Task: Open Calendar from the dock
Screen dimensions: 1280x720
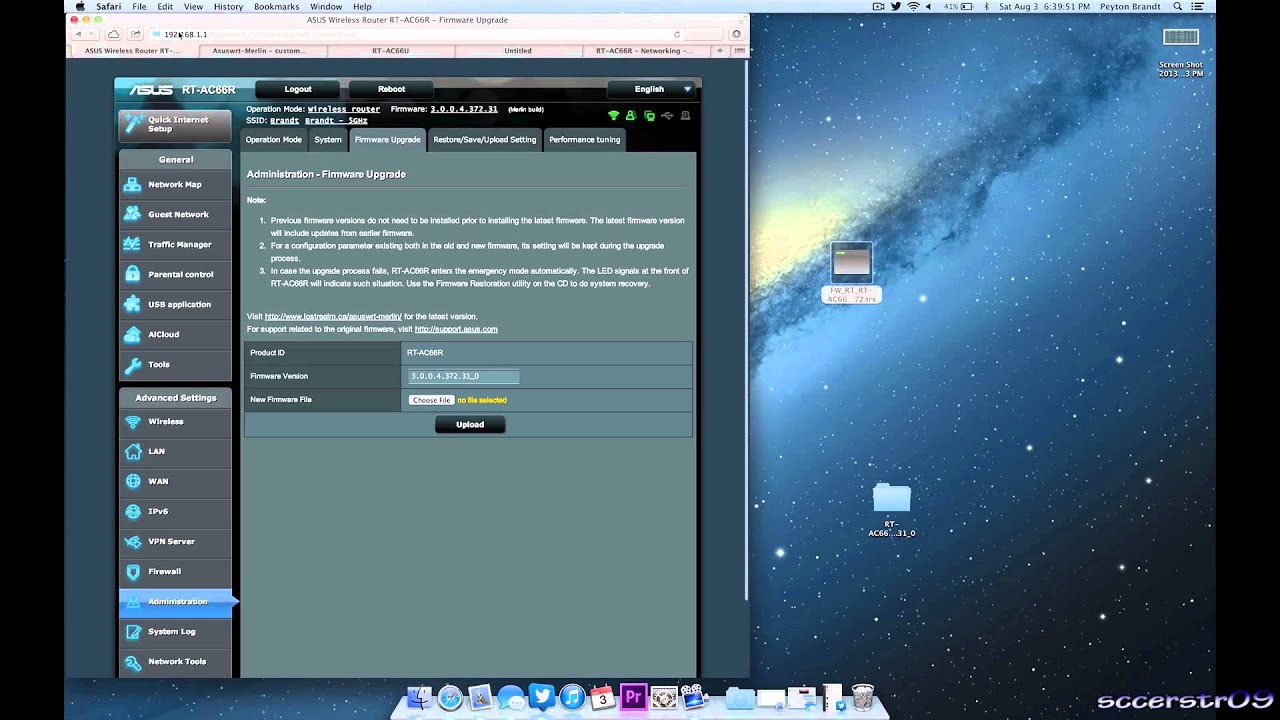Action: coord(602,696)
